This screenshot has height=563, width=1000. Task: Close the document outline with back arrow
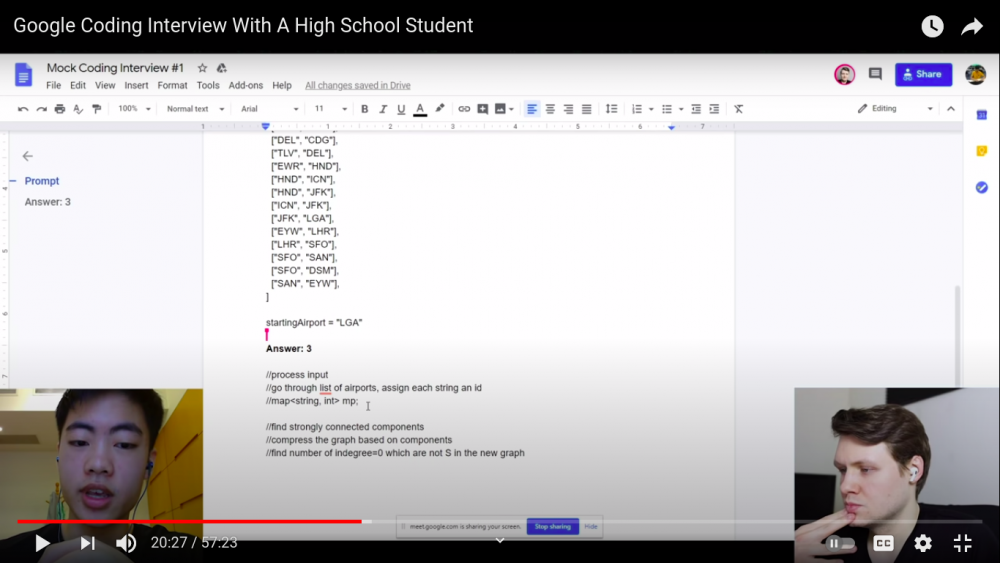(27, 156)
